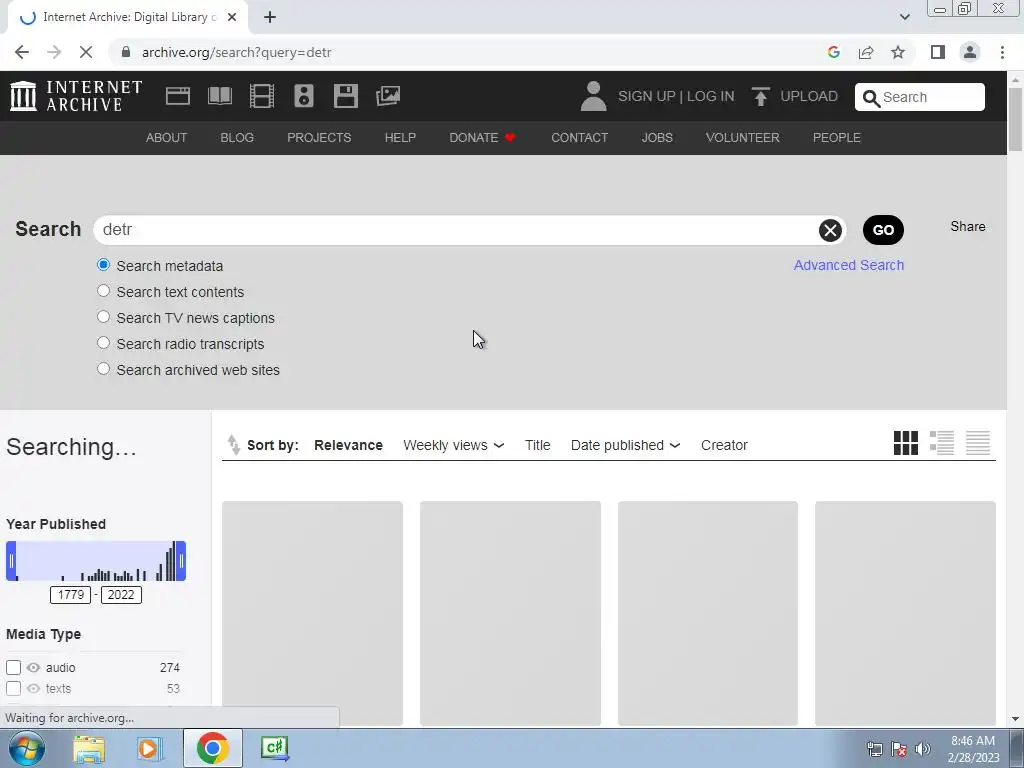Switch to compact list view

click(x=978, y=443)
